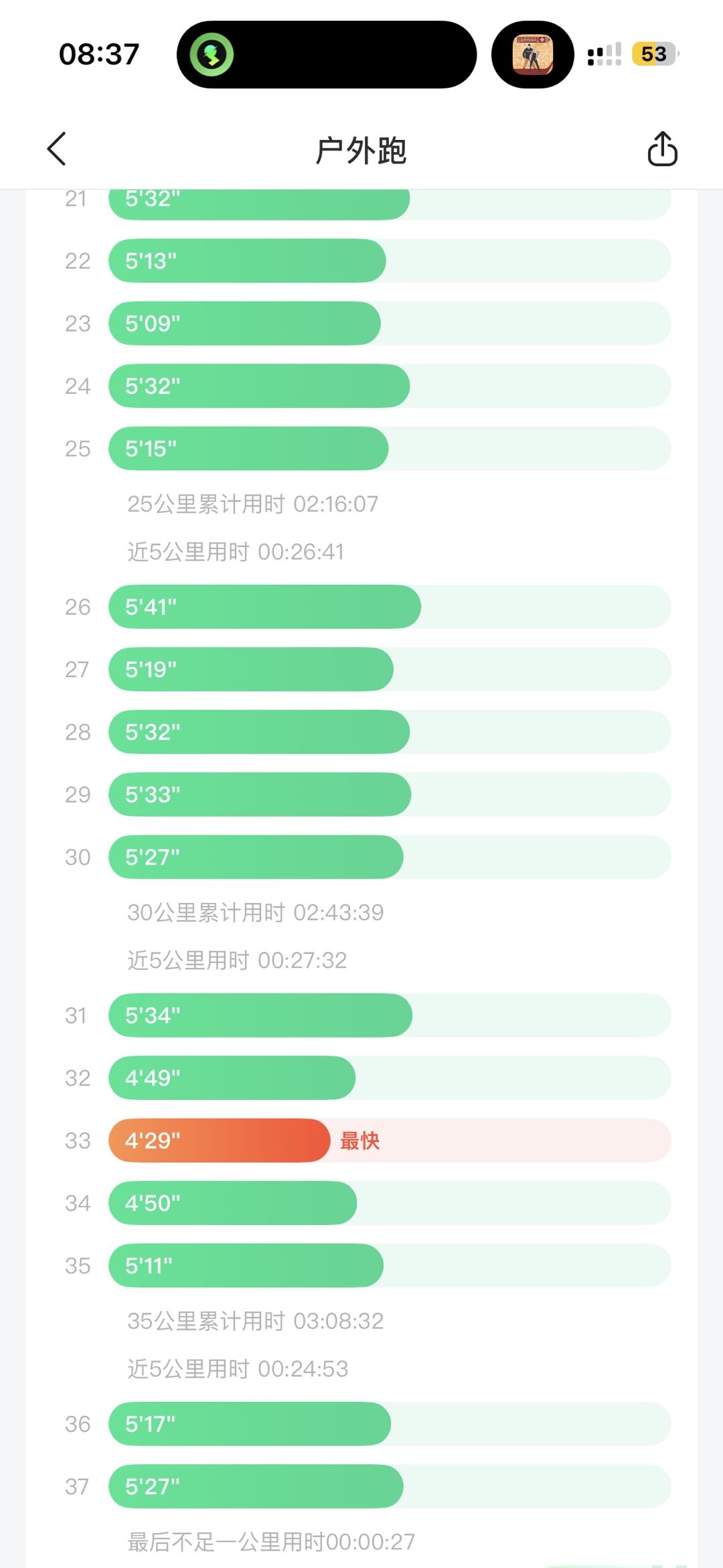This screenshot has height=1568, width=723.
Task: Tap the 08:37 clock in status bar
Action: [99, 54]
